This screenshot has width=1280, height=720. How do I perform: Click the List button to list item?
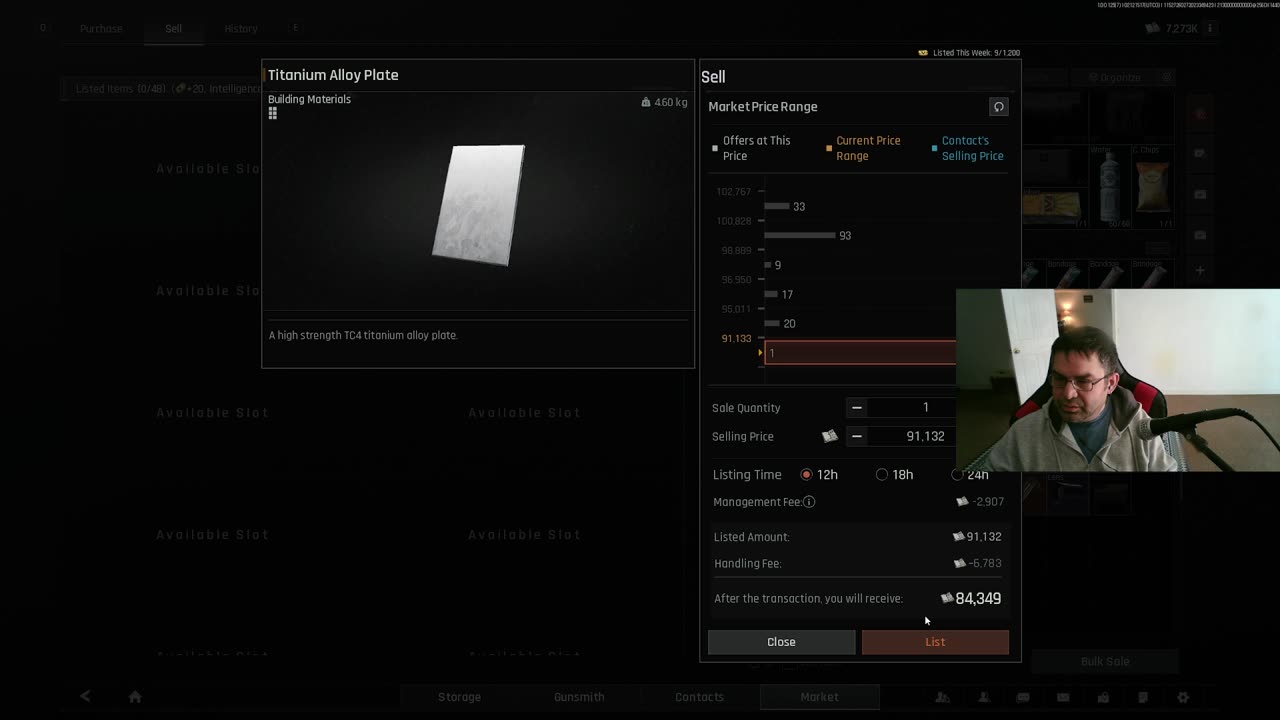click(x=935, y=642)
